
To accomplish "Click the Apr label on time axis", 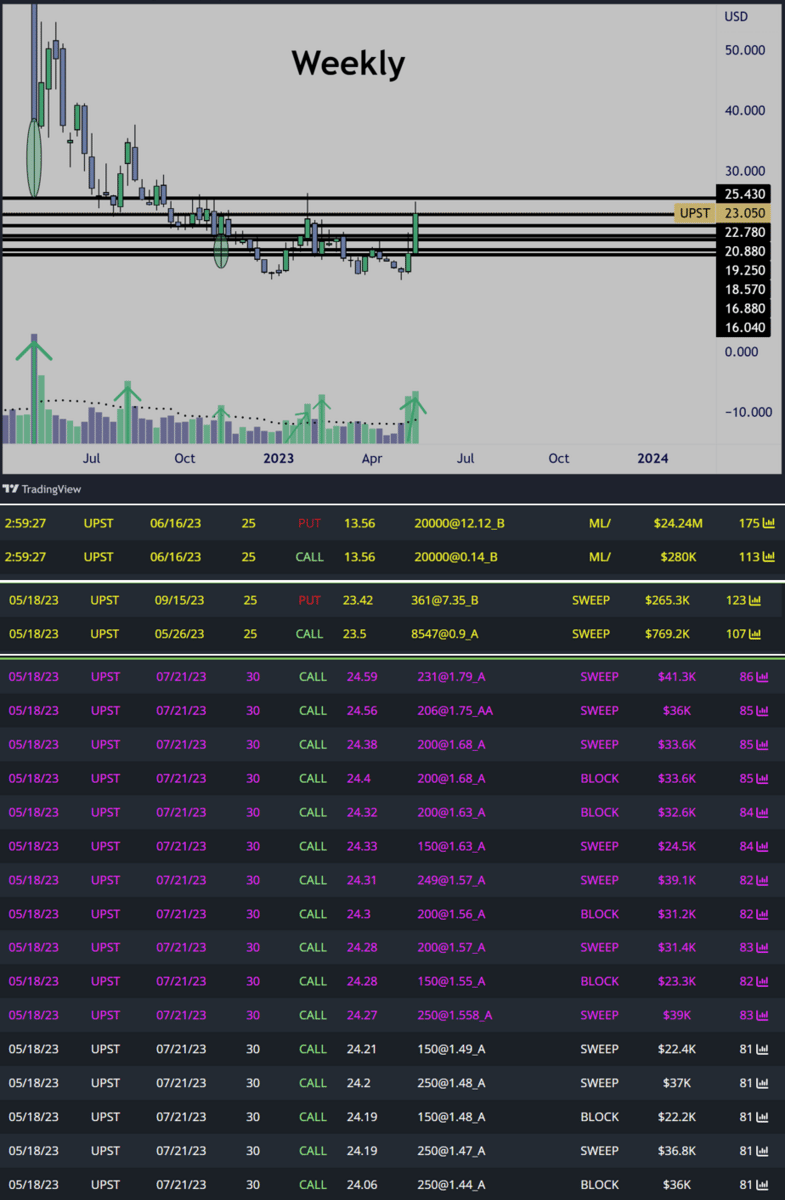I will [372, 458].
